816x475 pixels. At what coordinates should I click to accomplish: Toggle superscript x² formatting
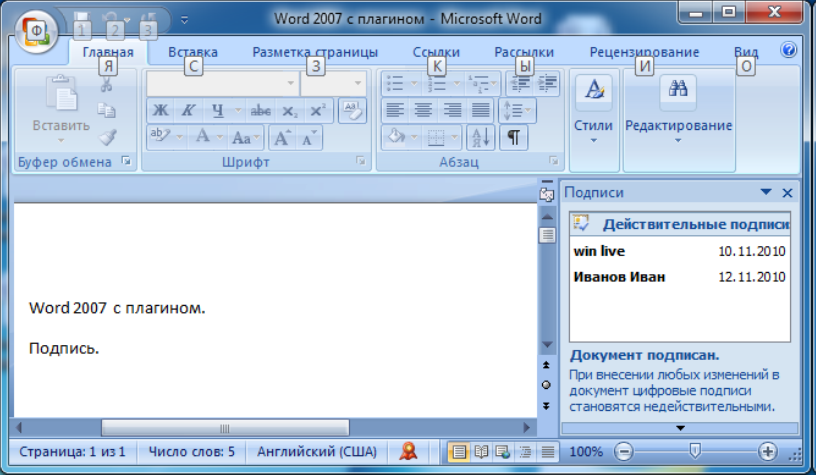[x=317, y=110]
